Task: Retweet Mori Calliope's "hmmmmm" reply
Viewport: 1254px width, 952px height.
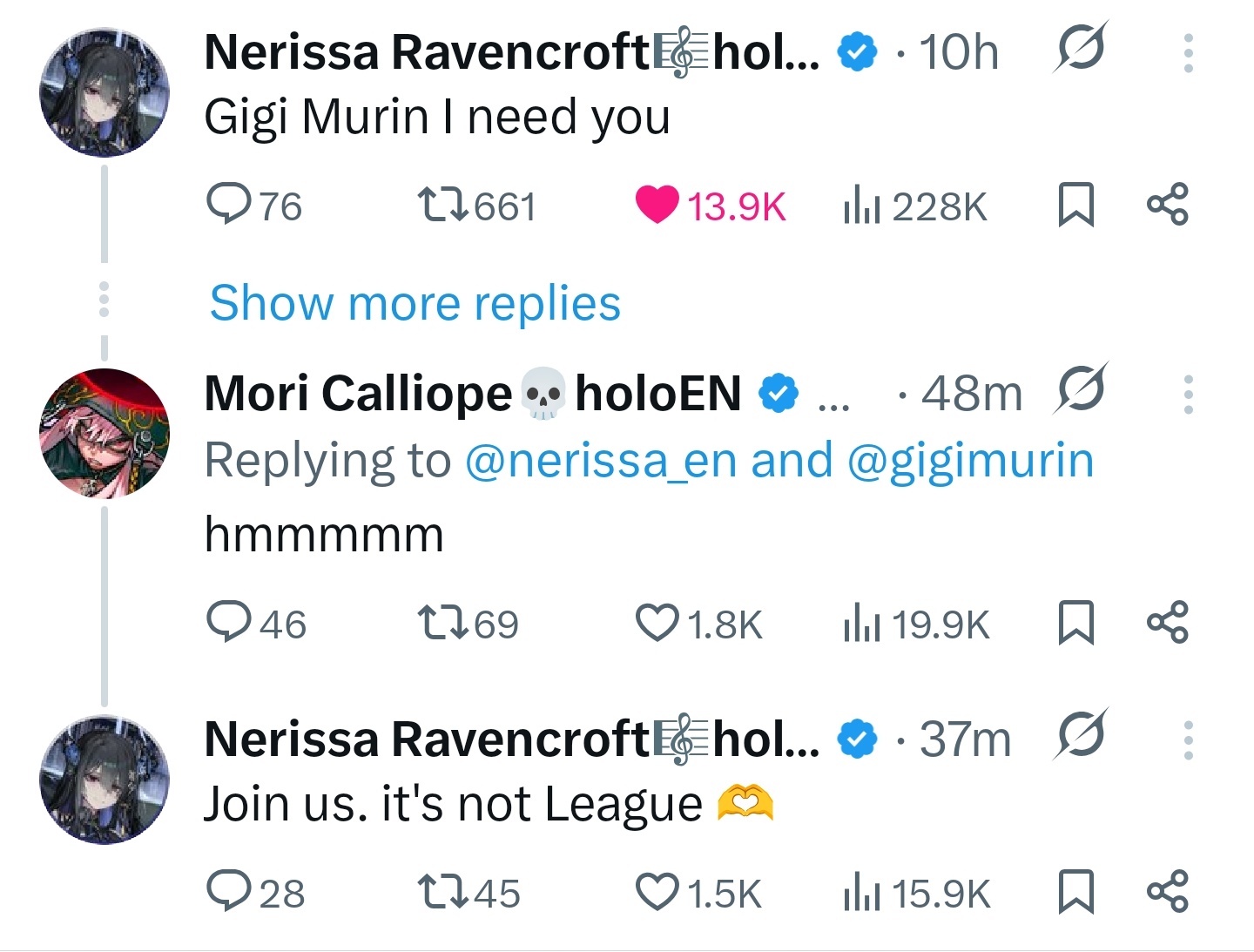Action: click(440, 623)
